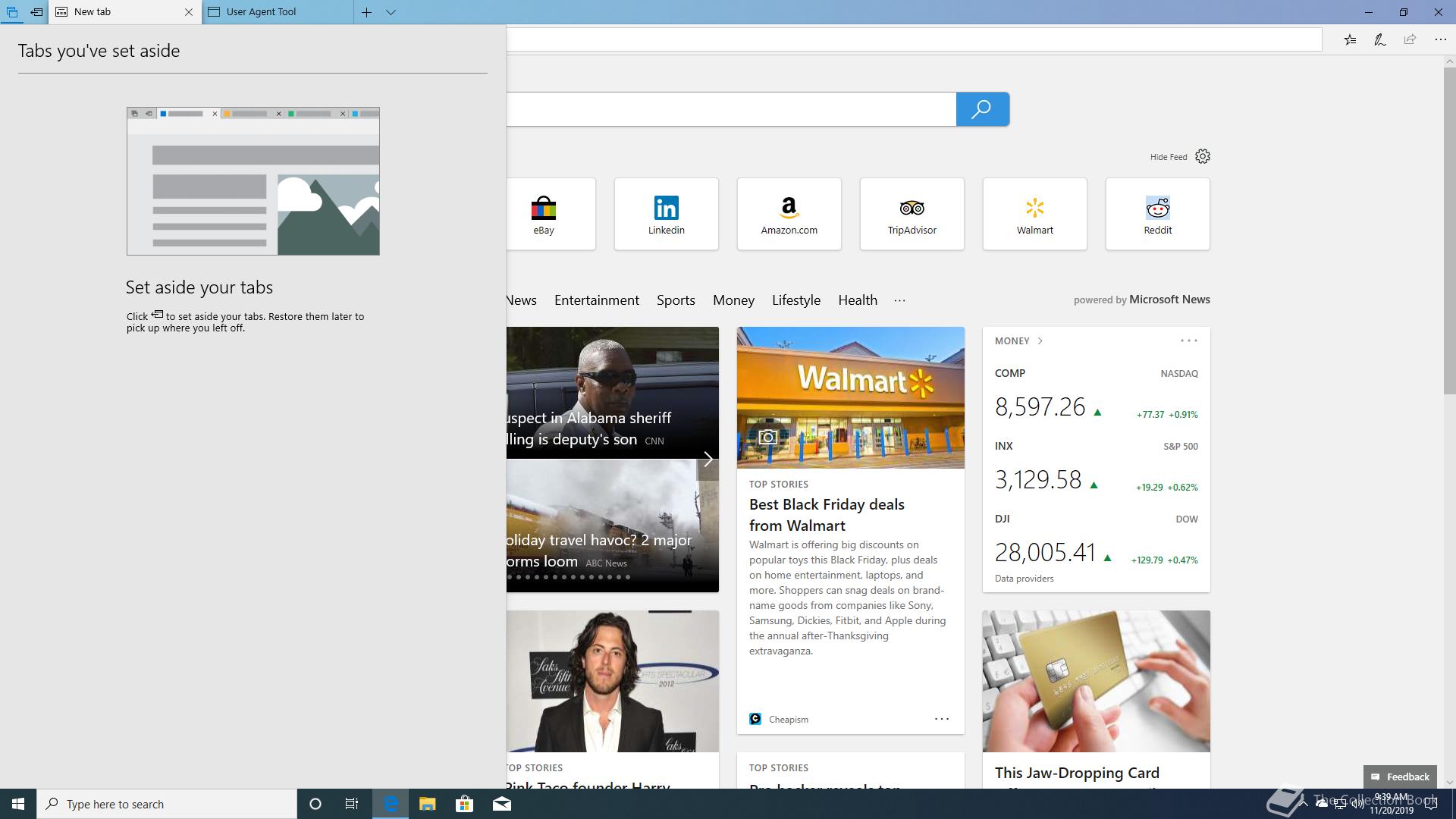Select the Sports feed tab
This screenshot has height=819, width=1456.
click(x=676, y=300)
